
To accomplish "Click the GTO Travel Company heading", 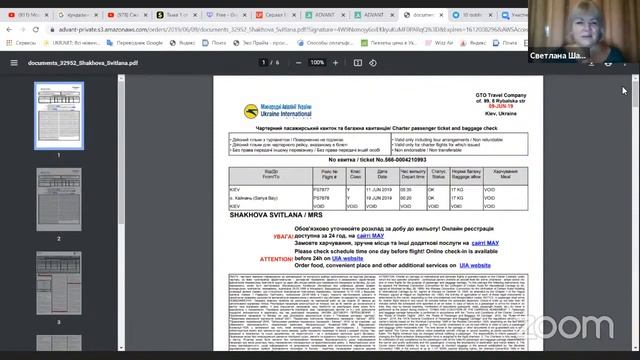I will (501, 95).
